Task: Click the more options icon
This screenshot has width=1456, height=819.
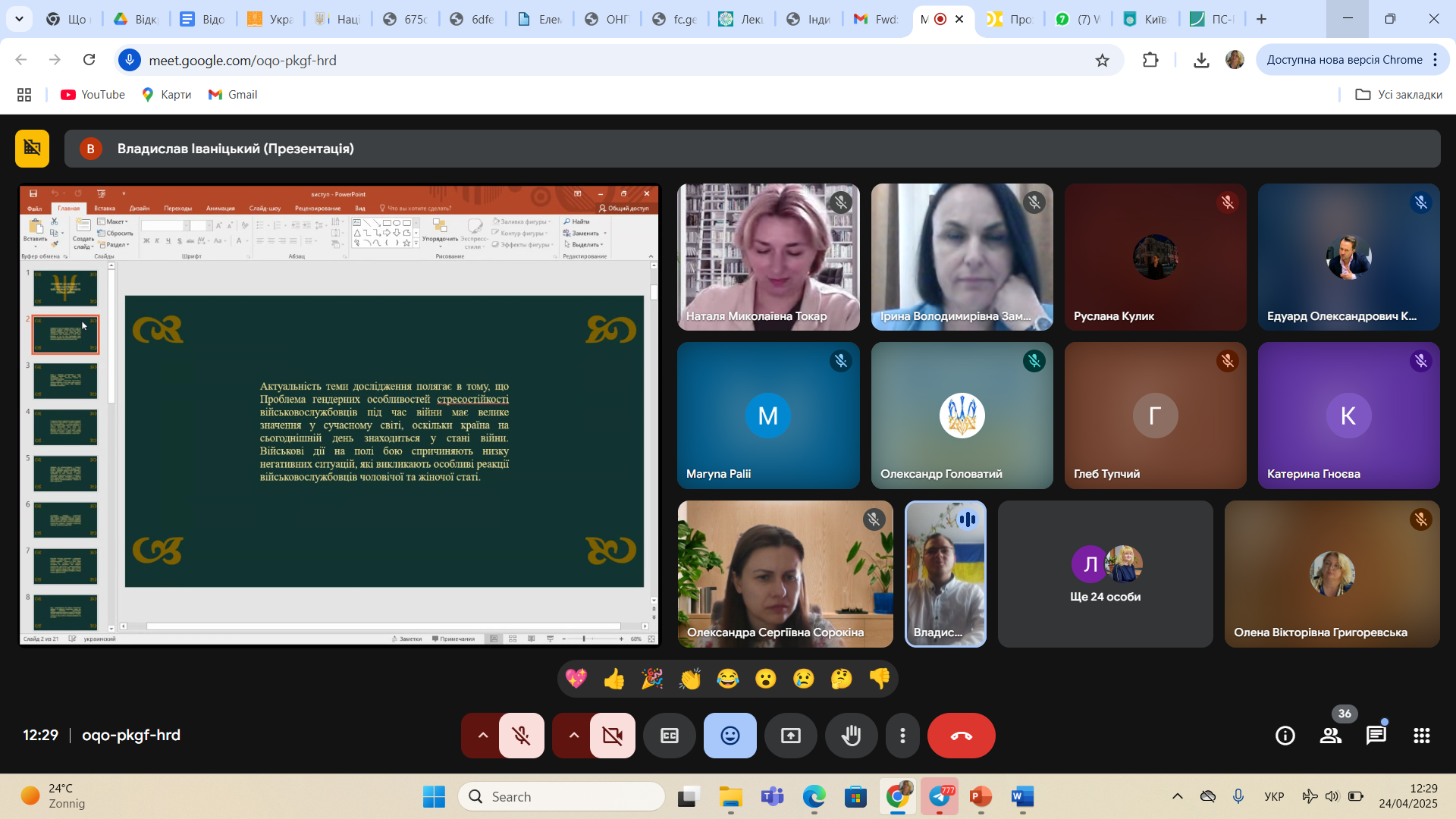Action: [902, 735]
